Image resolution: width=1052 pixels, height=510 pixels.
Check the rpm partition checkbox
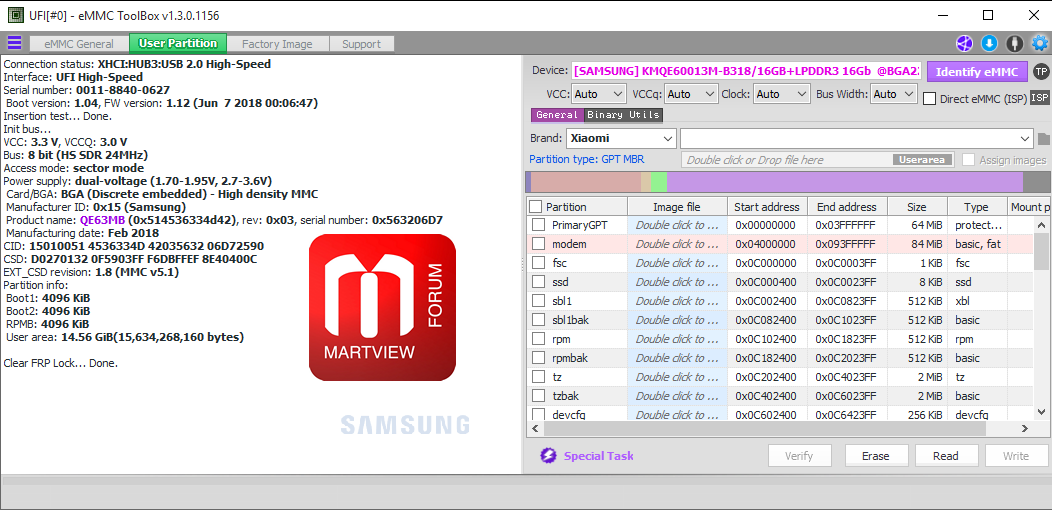539,339
